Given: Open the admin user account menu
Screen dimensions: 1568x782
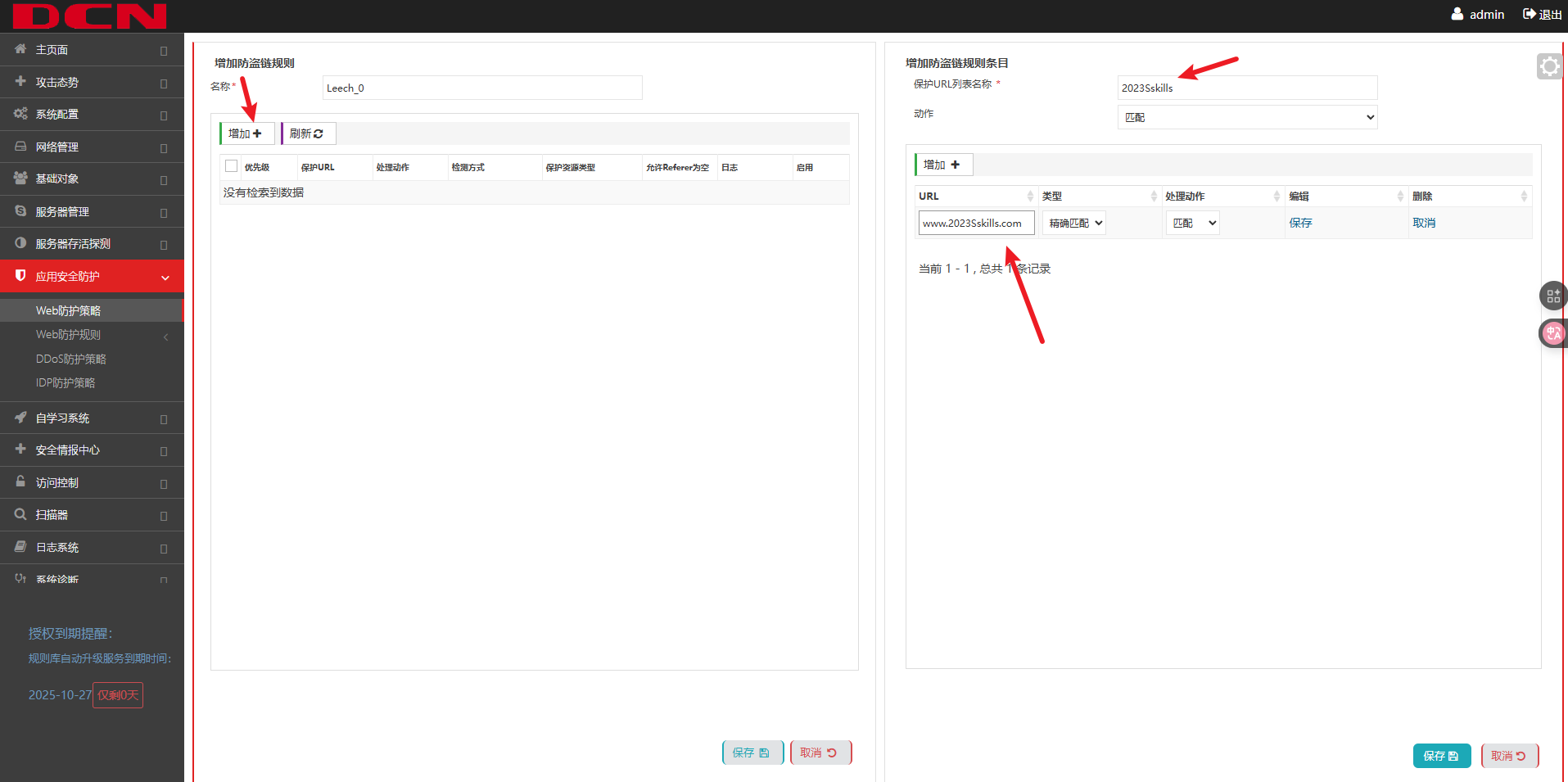Looking at the screenshot, I should (x=1478, y=15).
